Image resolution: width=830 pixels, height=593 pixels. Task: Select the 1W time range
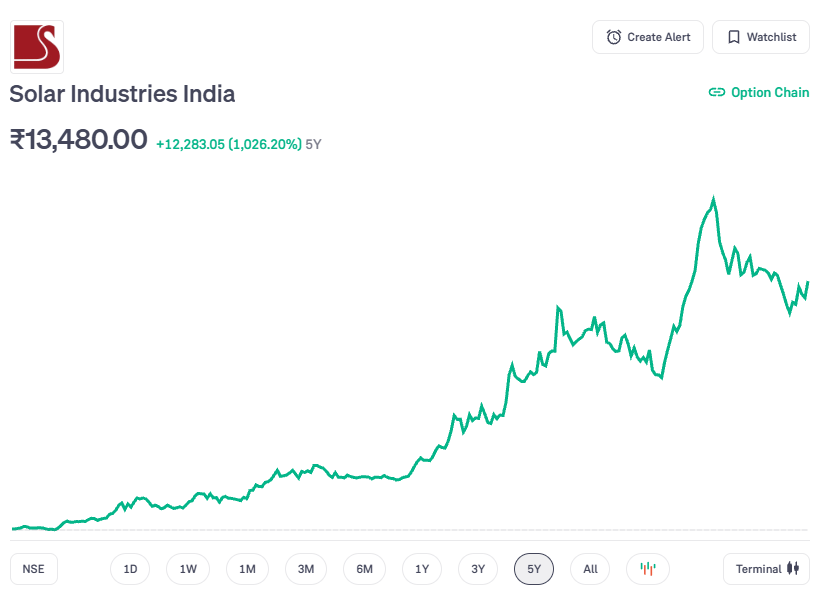tap(188, 569)
